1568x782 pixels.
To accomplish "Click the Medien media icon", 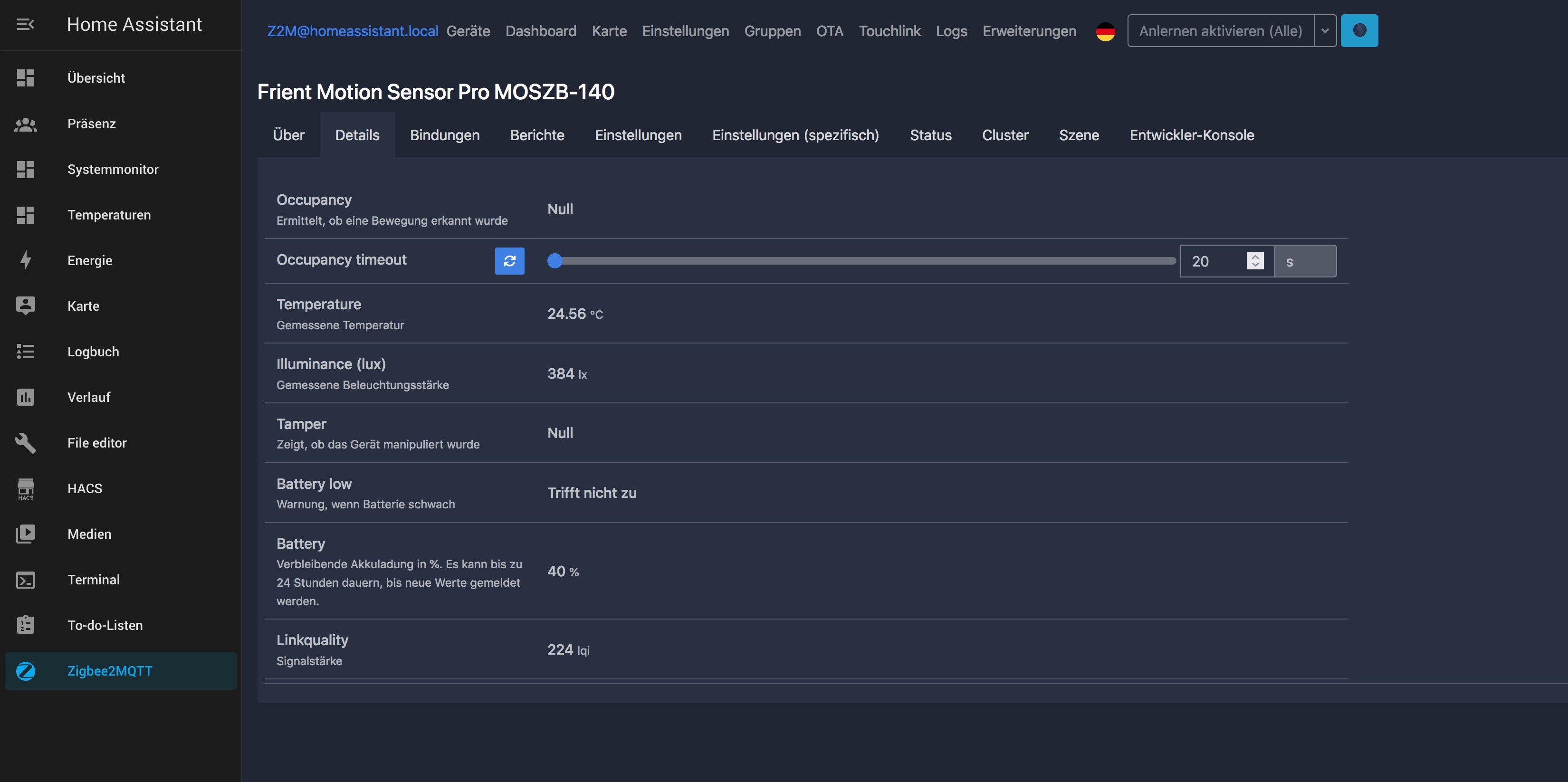I will coord(25,534).
